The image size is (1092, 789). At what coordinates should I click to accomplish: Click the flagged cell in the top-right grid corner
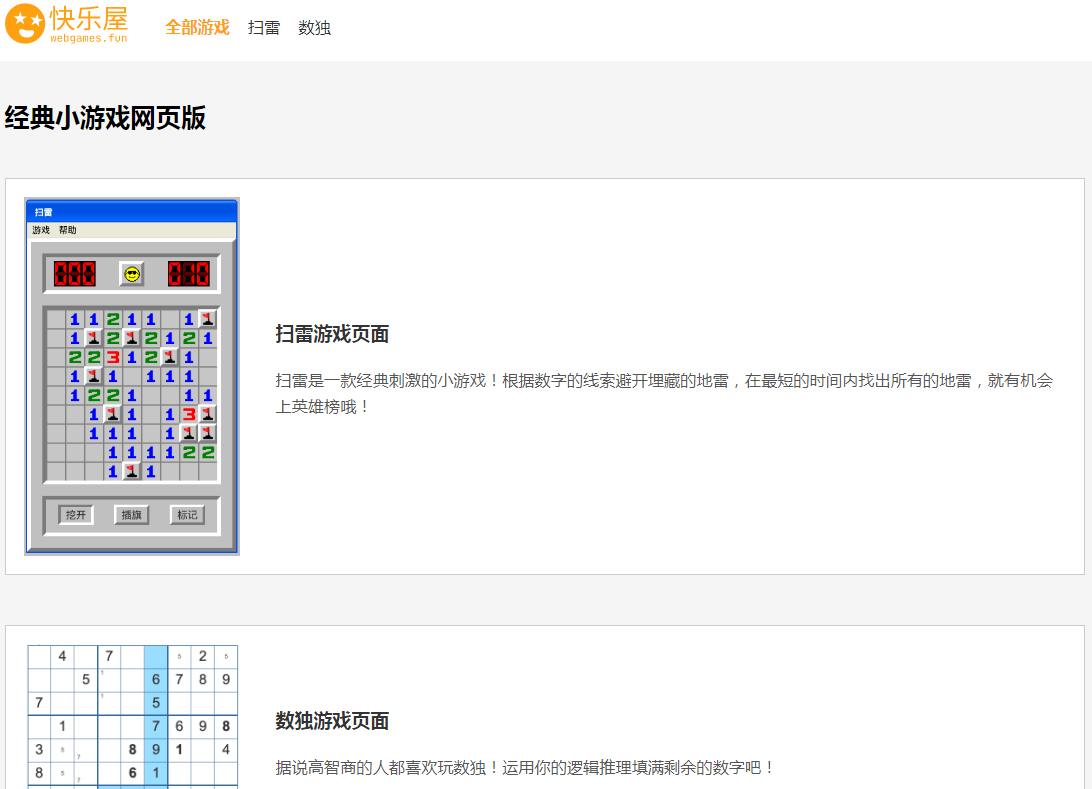(x=207, y=320)
